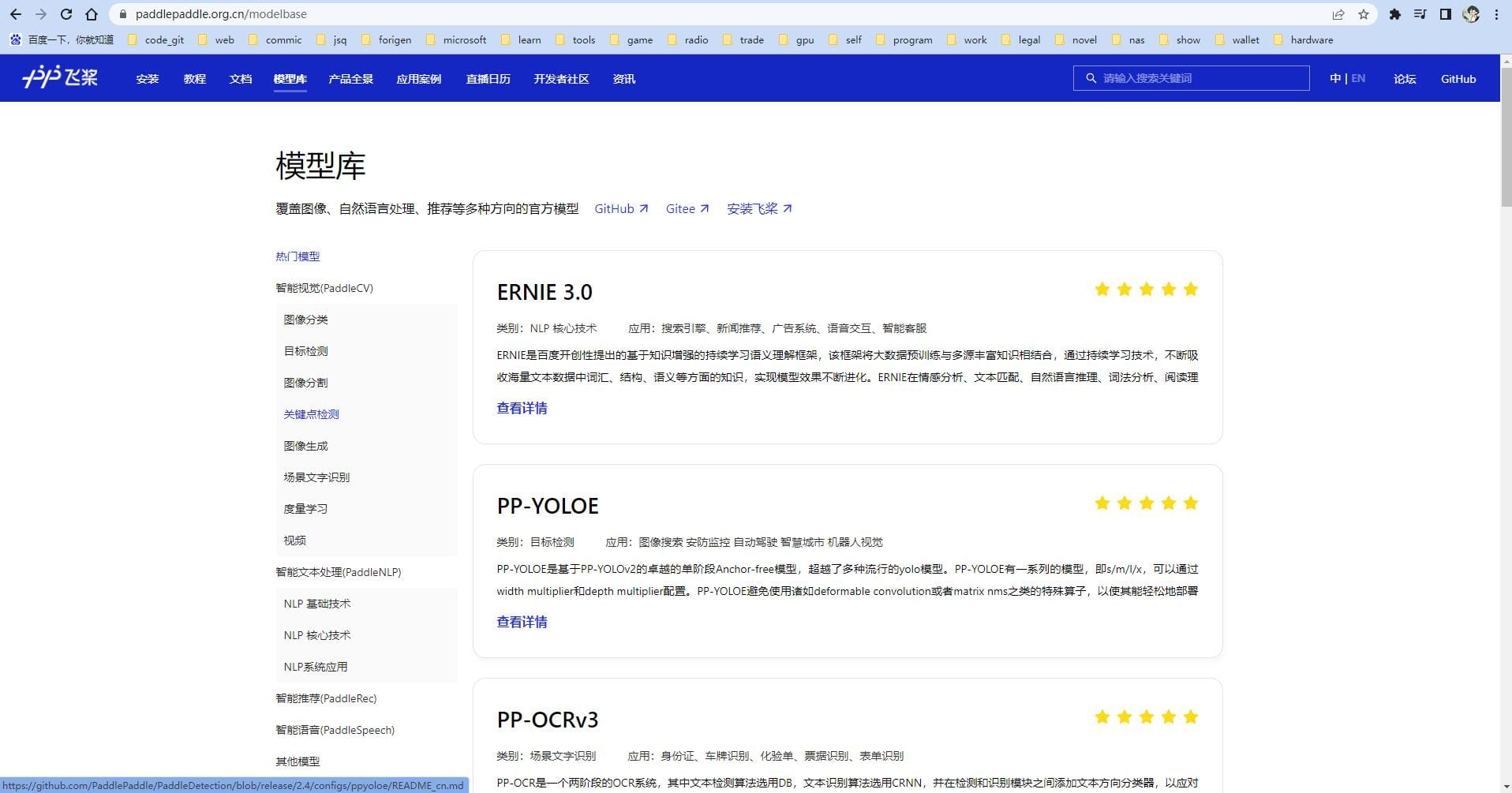Open the 论坛 forum link
Screen dimensions: 1512x793
pos(1405,79)
